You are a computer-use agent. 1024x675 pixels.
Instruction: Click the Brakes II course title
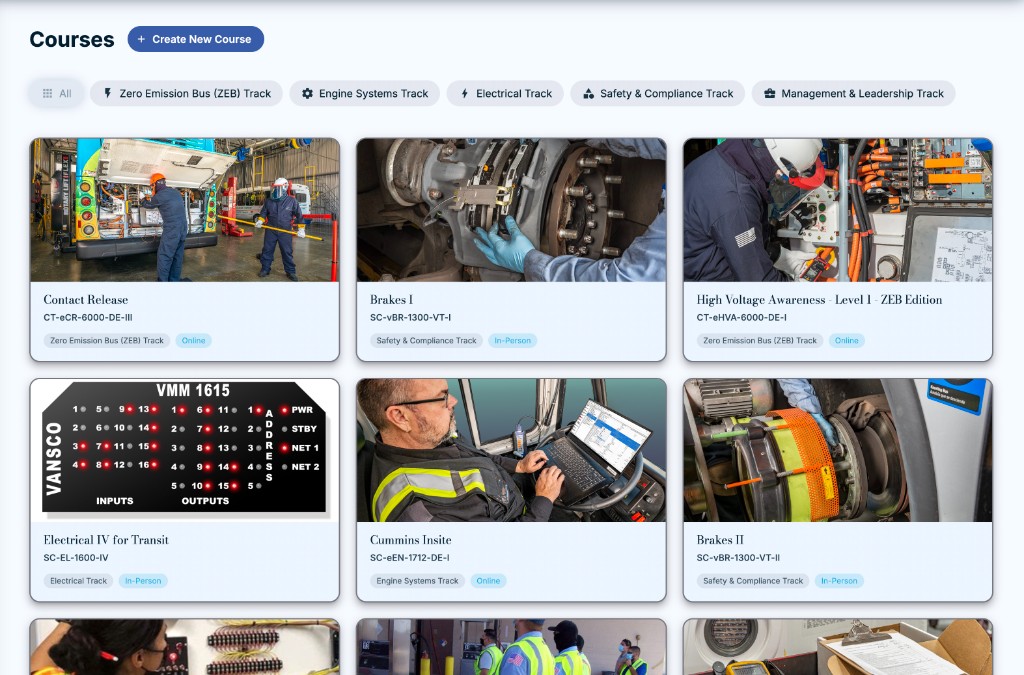[x=720, y=540]
